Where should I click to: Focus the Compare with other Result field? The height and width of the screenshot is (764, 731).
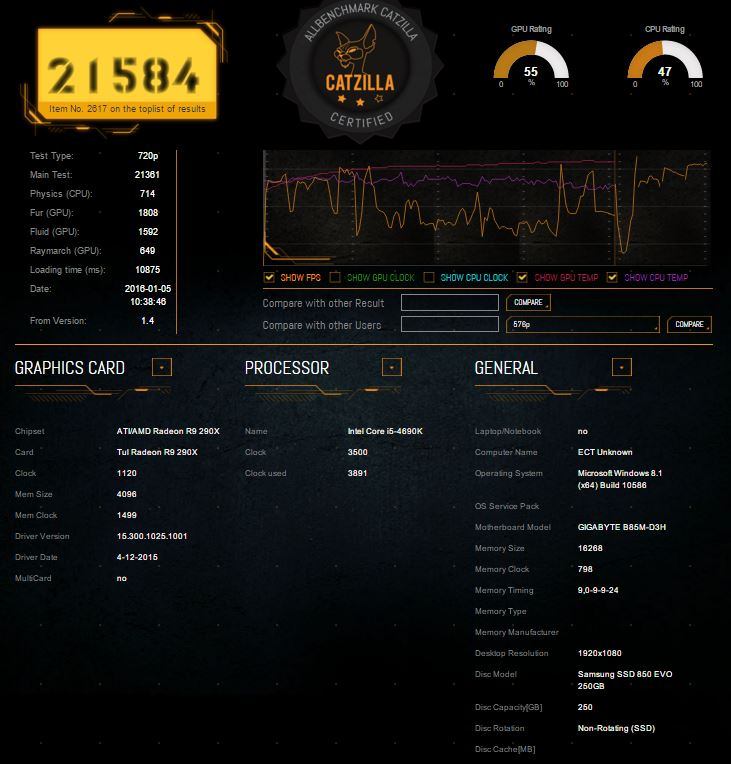[x=450, y=303]
